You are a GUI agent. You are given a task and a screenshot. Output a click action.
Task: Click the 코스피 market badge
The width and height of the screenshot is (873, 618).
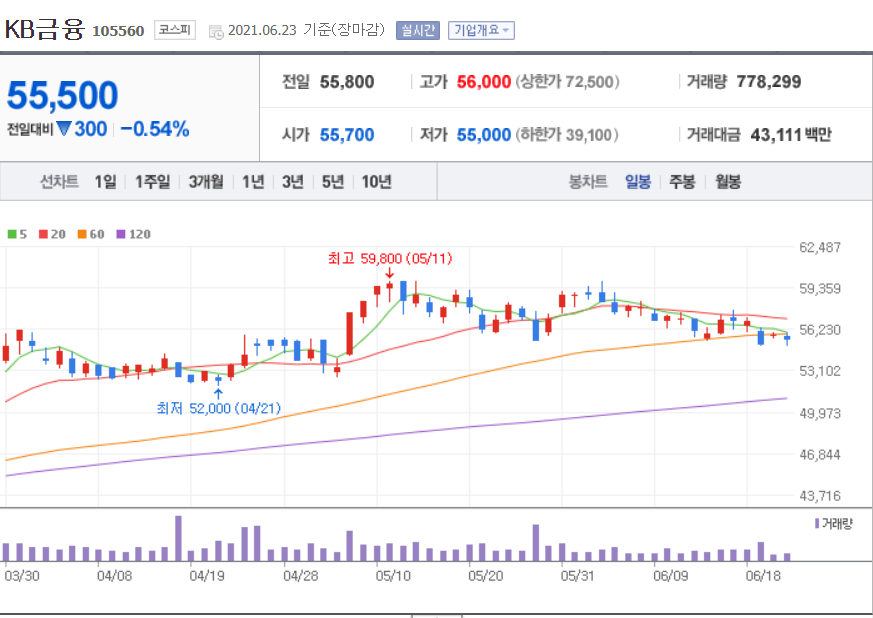point(175,30)
